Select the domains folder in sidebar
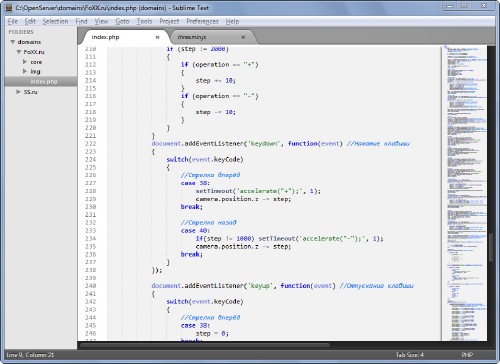 pos(29,42)
